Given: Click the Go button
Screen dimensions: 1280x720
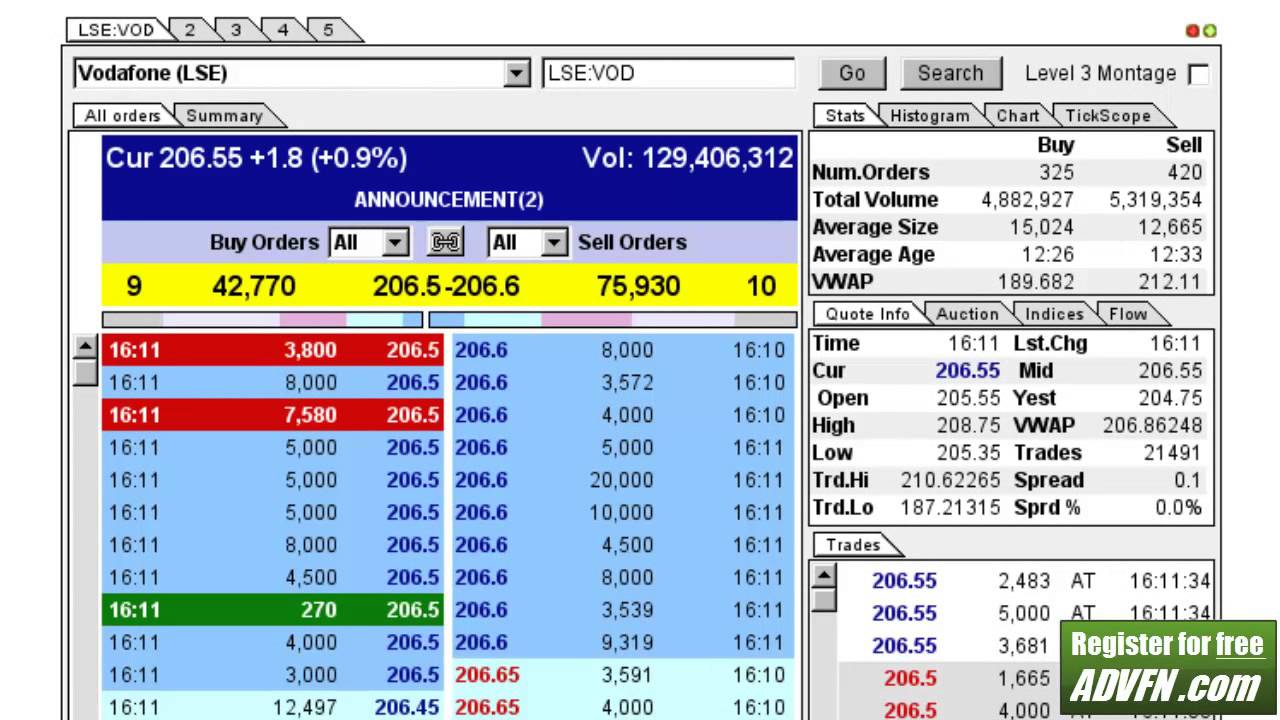Looking at the screenshot, I should point(852,73).
